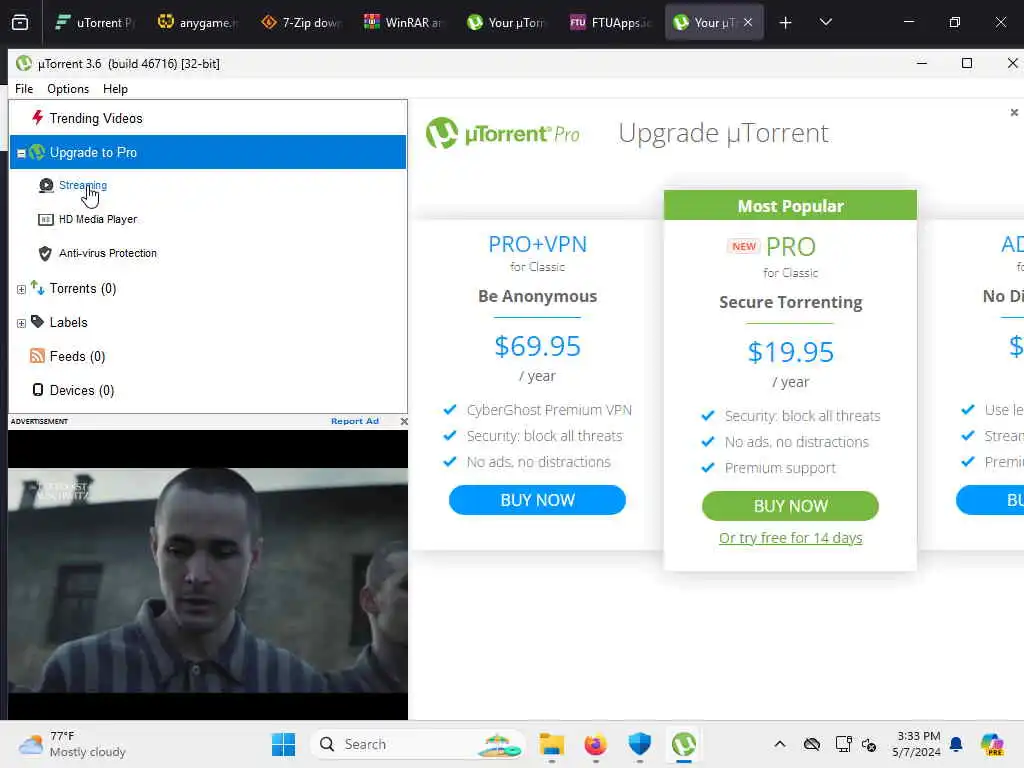Click the $19.95 price text
Screen dimensions: 1024x768
(790, 352)
